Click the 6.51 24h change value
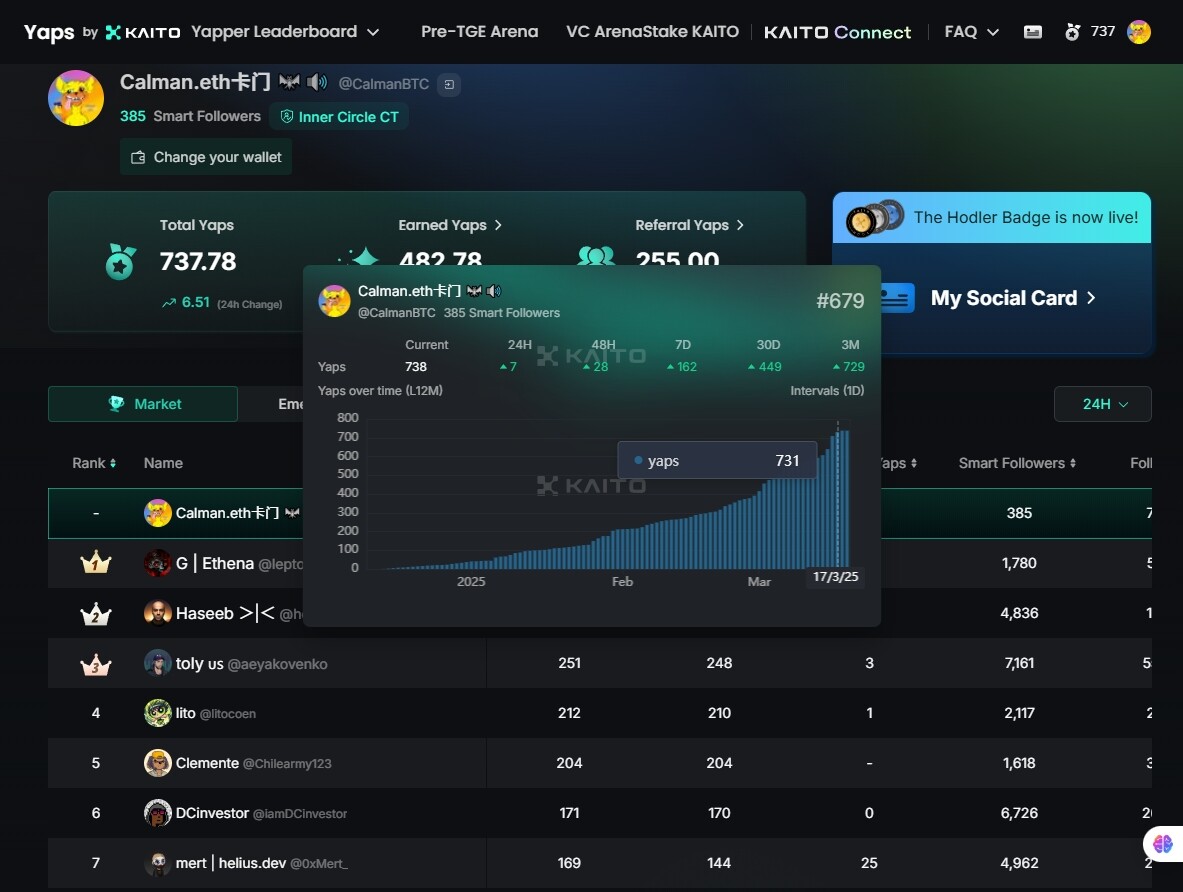Screen dimensions: 1183x892 (195, 303)
